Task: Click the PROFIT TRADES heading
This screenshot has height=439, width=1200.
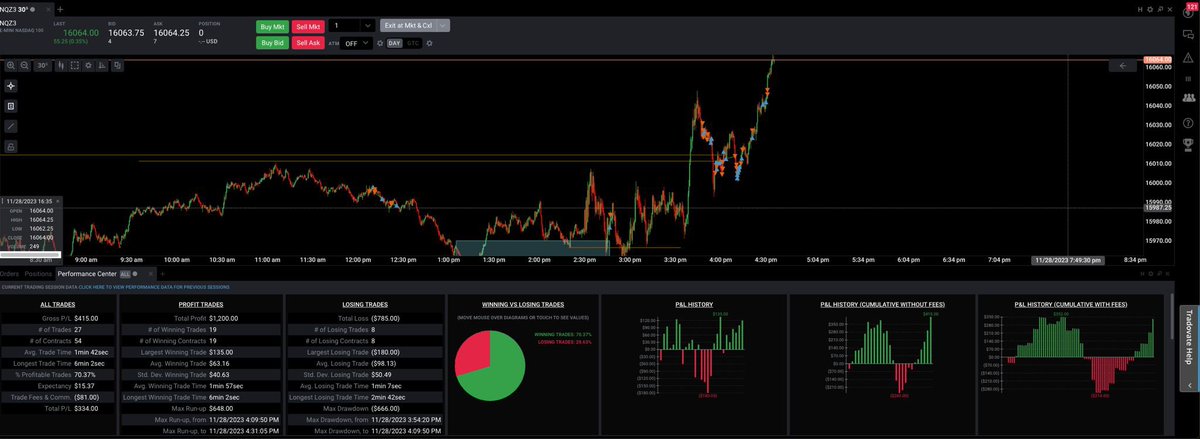Action: (199, 303)
